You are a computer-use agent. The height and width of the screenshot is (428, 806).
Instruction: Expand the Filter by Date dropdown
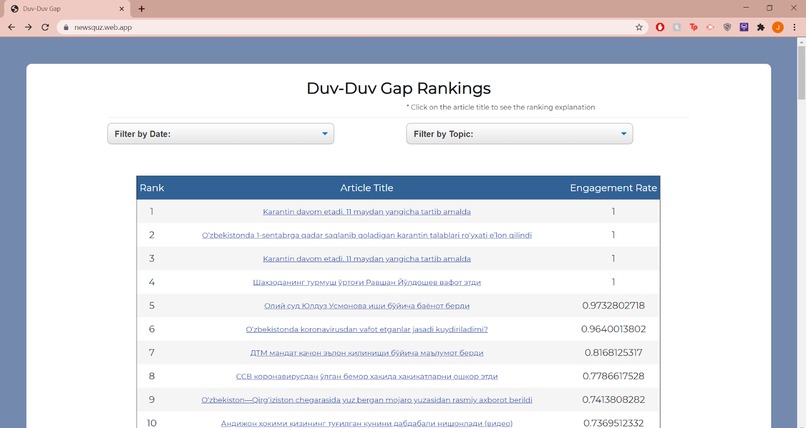pyautogui.click(x=221, y=134)
